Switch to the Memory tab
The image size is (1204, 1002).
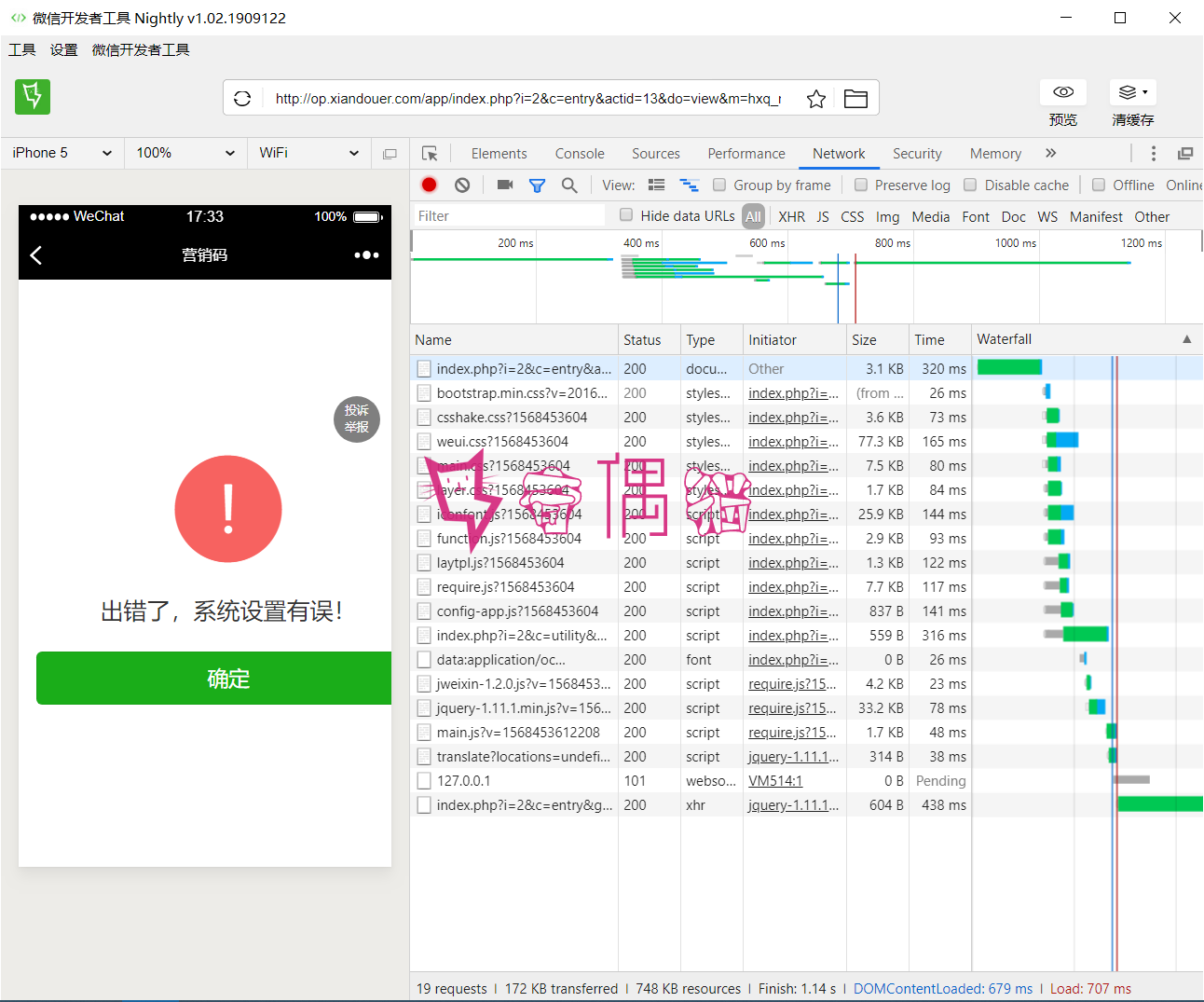point(995,154)
